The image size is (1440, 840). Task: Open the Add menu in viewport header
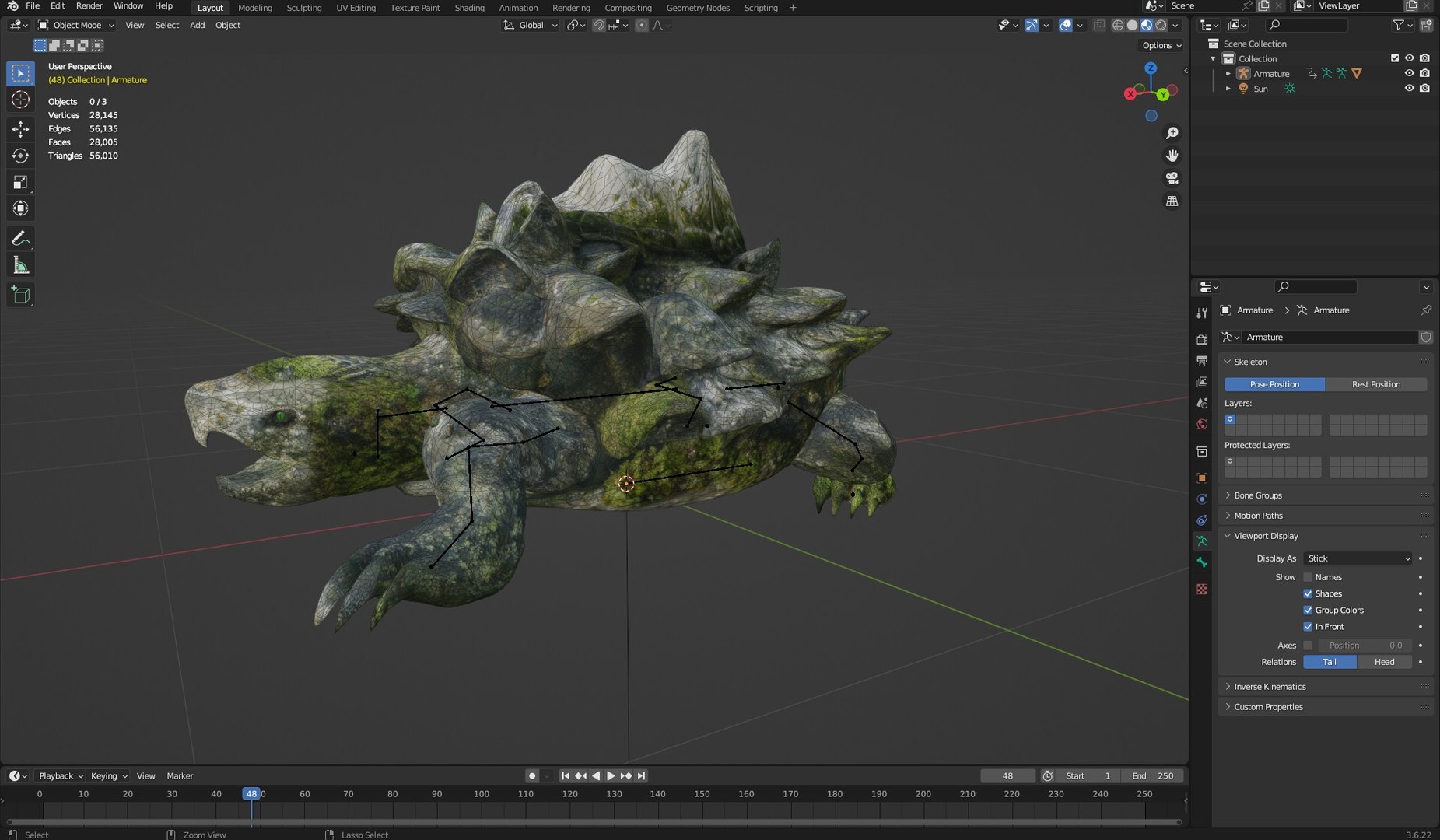198,25
